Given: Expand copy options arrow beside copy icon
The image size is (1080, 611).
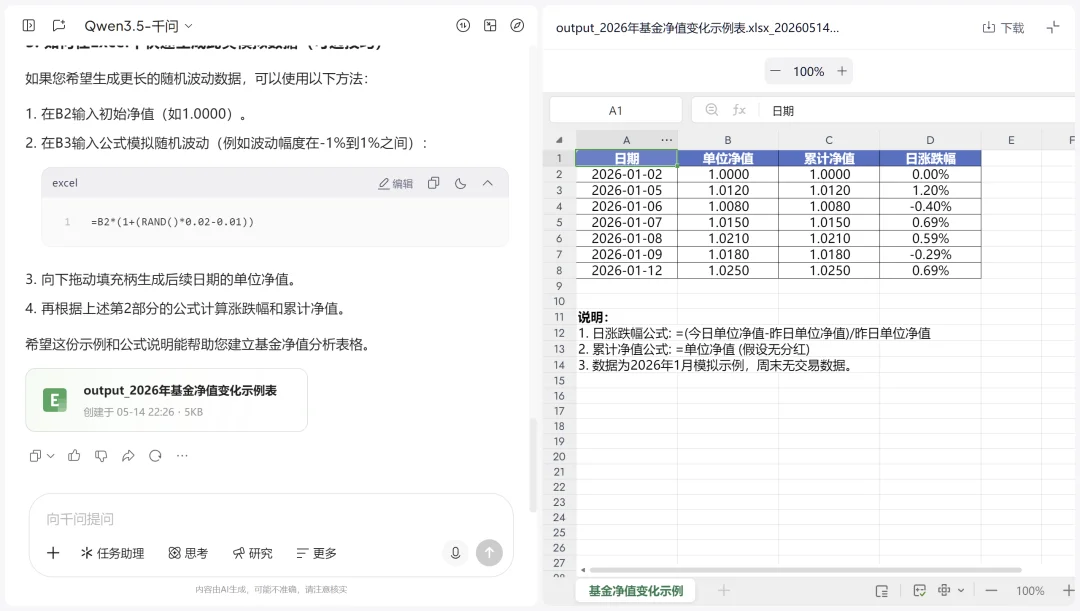Looking at the screenshot, I should [x=50, y=456].
